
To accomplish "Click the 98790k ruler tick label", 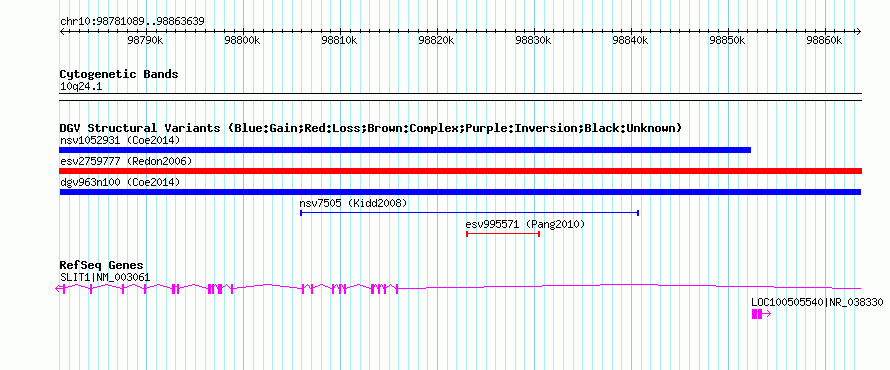I will pyautogui.click(x=146, y=41).
